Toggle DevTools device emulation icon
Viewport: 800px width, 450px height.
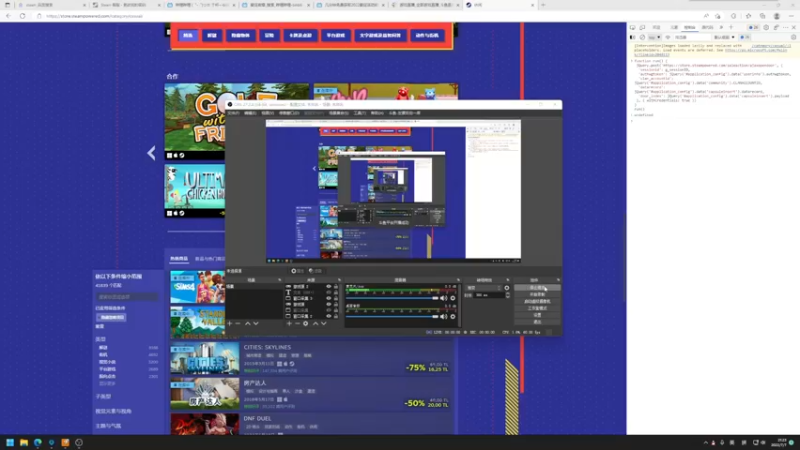pyautogui.click(x=642, y=28)
